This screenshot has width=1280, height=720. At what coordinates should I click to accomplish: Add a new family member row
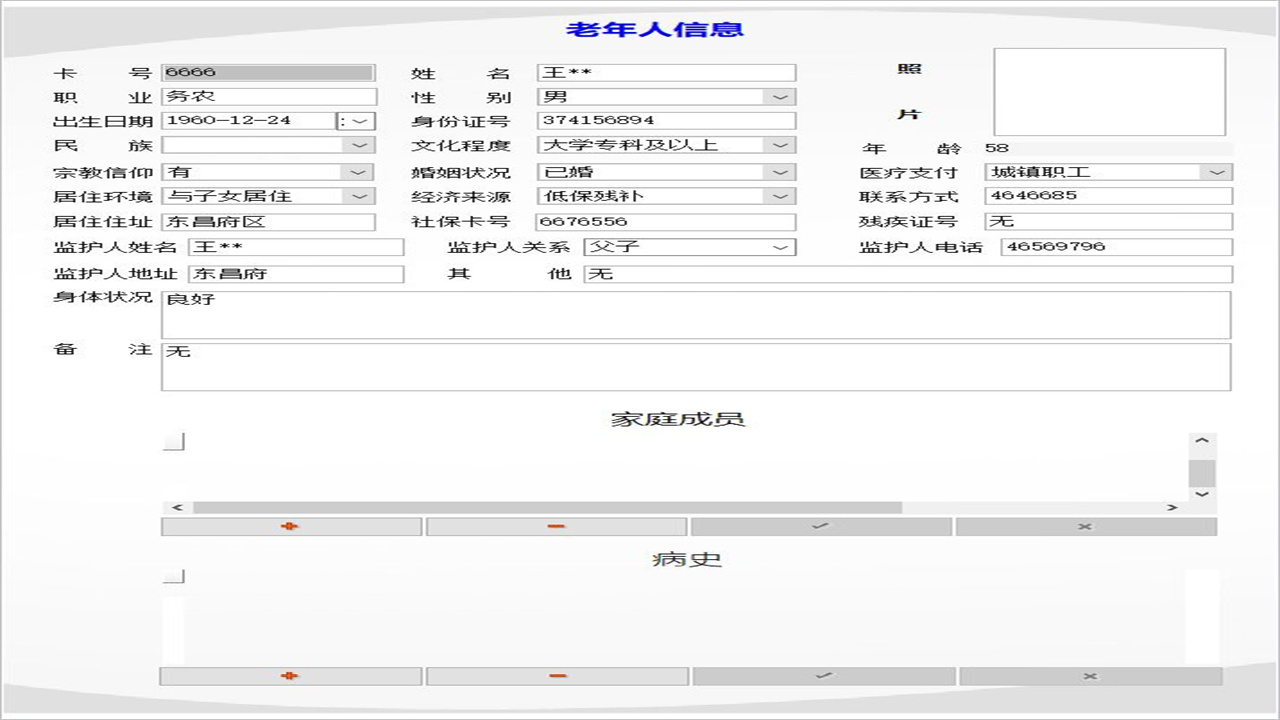click(x=289, y=526)
